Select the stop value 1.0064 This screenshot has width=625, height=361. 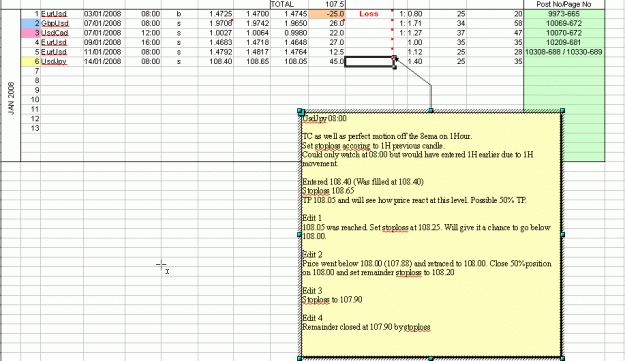[x=252, y=33]
